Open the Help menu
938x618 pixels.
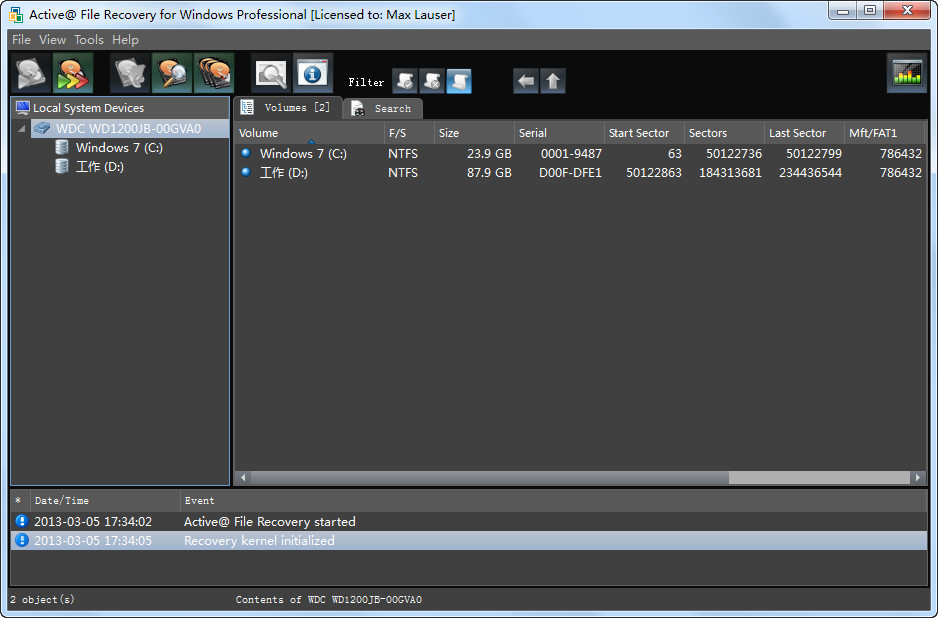[x=125, y=39]
